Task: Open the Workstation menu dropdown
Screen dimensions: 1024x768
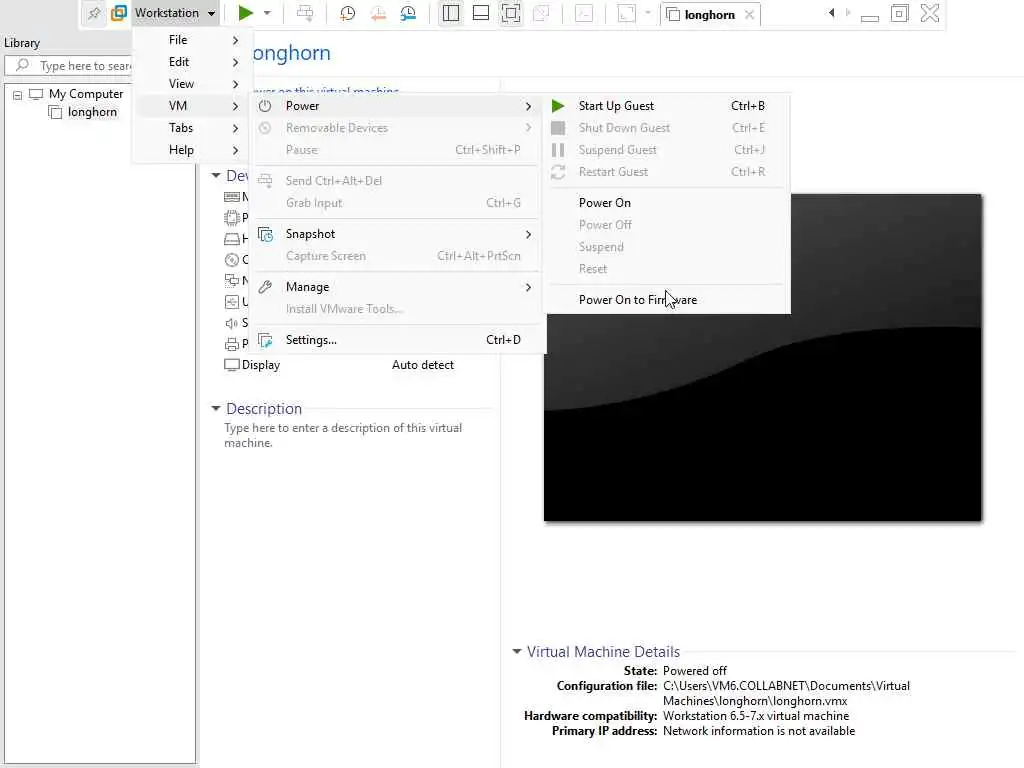Action: click(175, 13)
